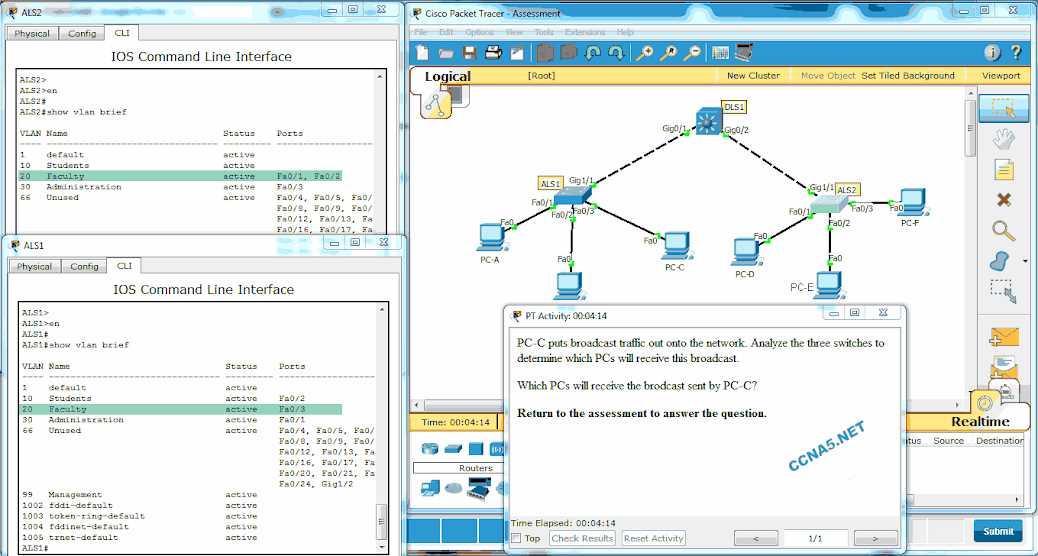The width and height of the screenshot is (1038, 556).
Task: Click the ALS2 switch in the topology
Action: pyautogui.click(x=831, y=205)
